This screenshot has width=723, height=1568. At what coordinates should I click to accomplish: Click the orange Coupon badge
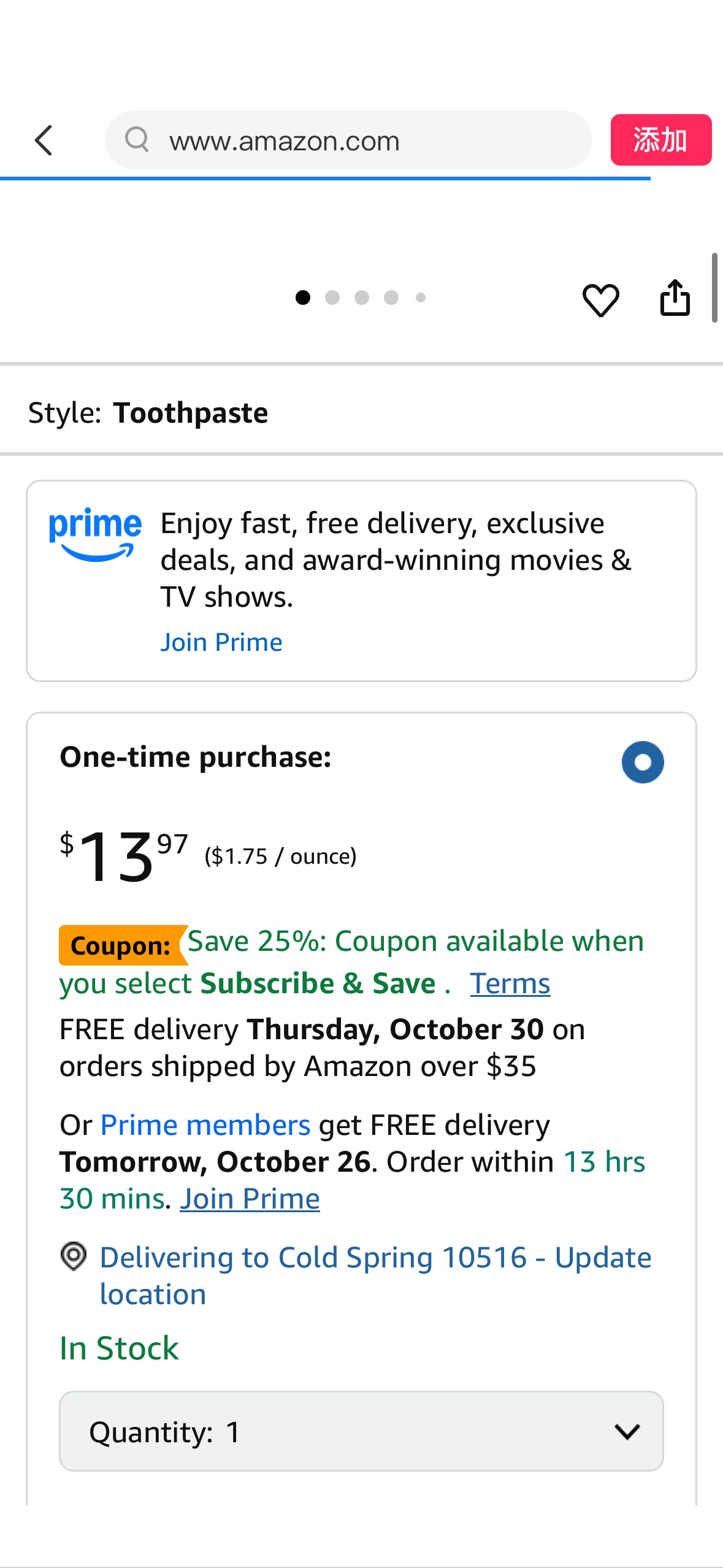click(121, 945)
